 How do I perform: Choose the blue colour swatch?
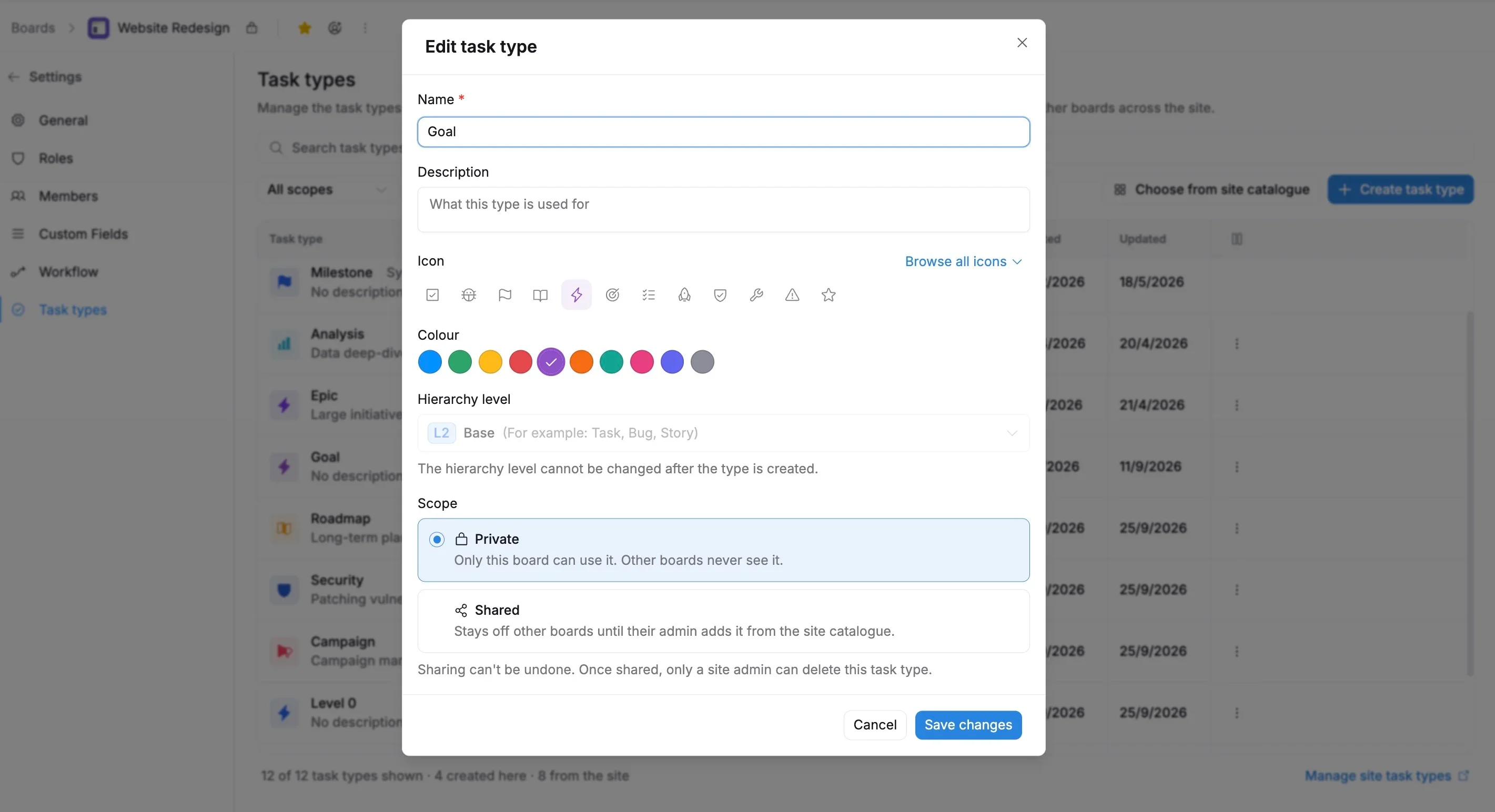pyautogui.click(x=429, y=362)
